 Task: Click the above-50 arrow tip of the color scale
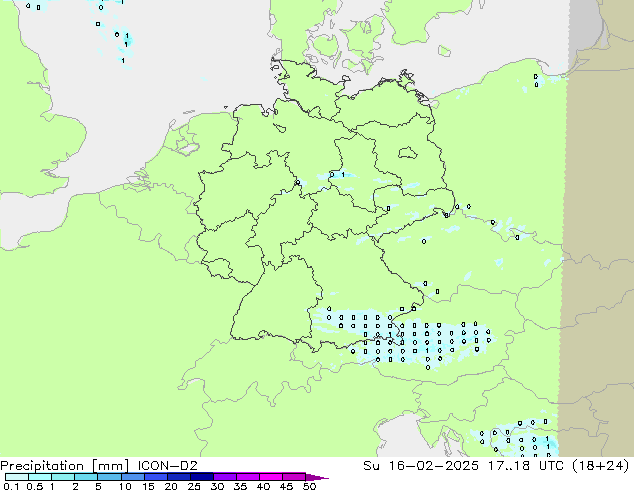pyautogui.click(x=317, y=477)
